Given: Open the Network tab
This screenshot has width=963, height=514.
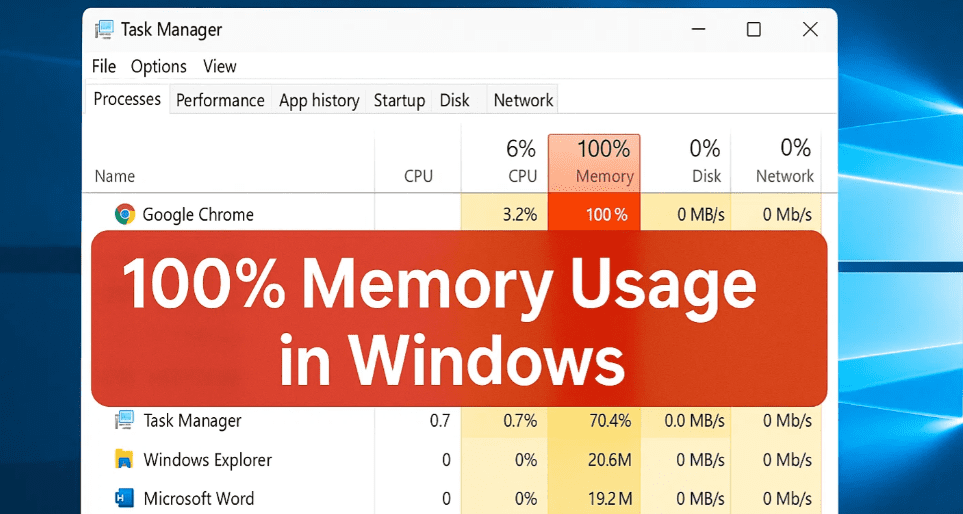Looking at the screenshot, I should (x=523, y=100).
